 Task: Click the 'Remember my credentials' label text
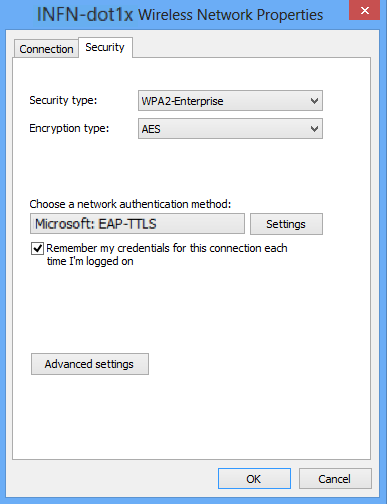[167, 255]
